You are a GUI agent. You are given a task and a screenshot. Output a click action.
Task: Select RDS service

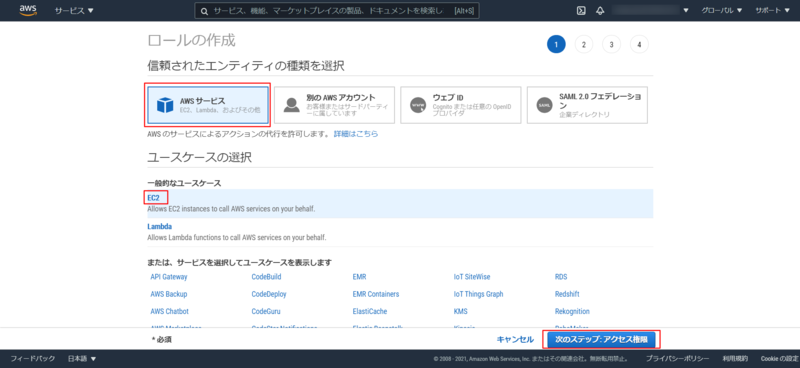pos(561,277)
